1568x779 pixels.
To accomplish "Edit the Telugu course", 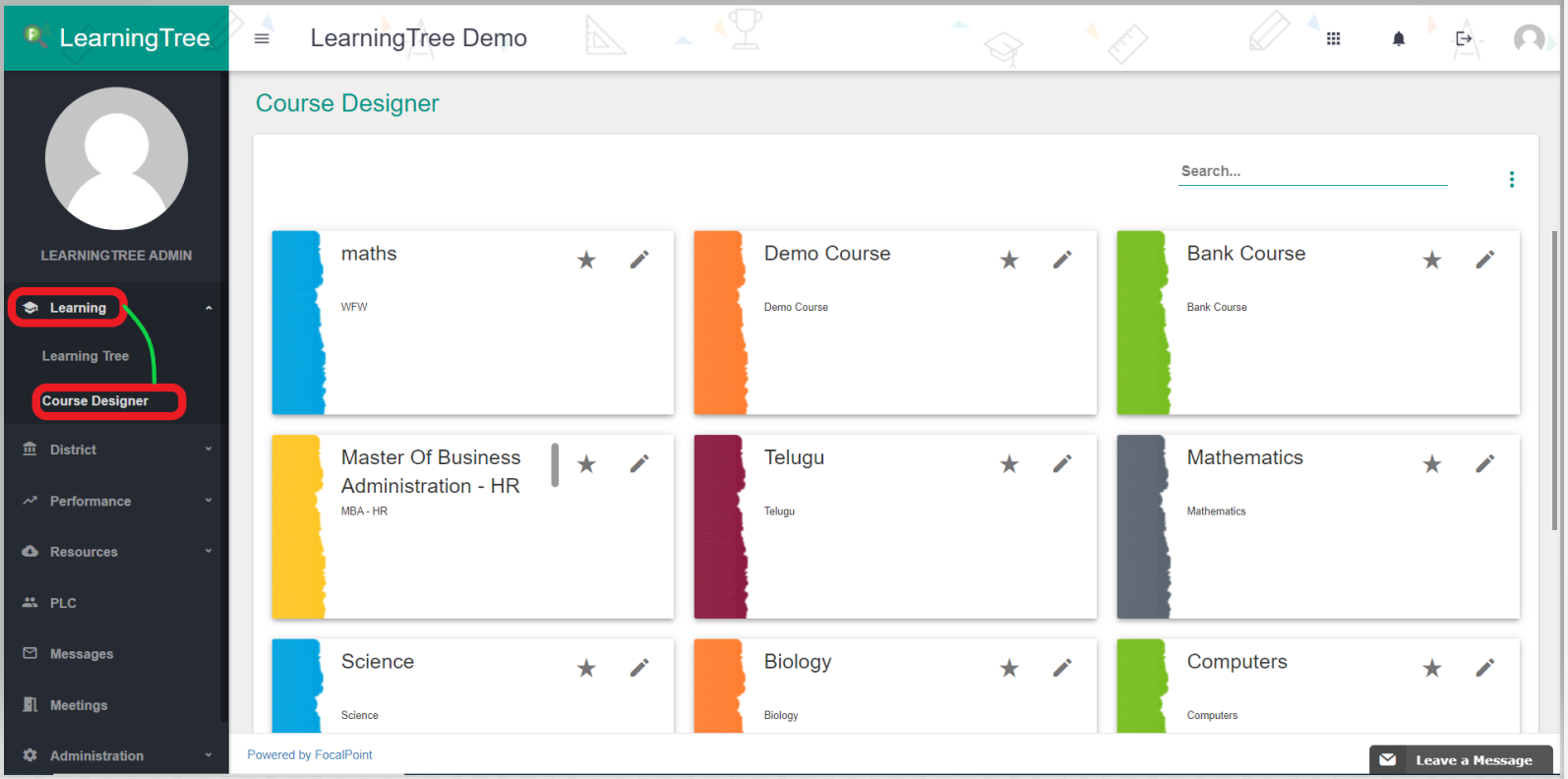I will (x=1062, y=463).
